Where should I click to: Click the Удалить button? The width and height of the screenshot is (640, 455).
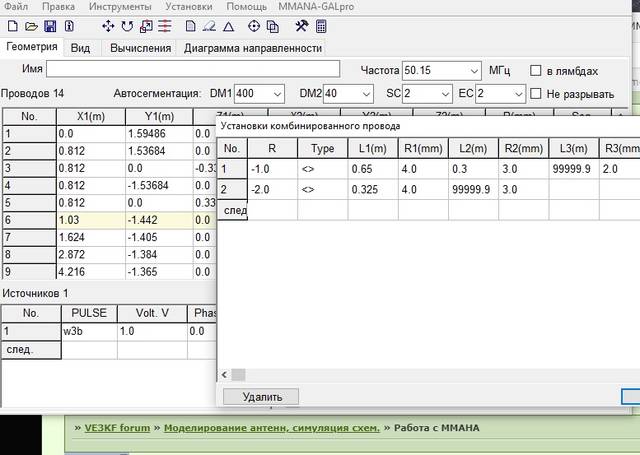click(261, 397)
